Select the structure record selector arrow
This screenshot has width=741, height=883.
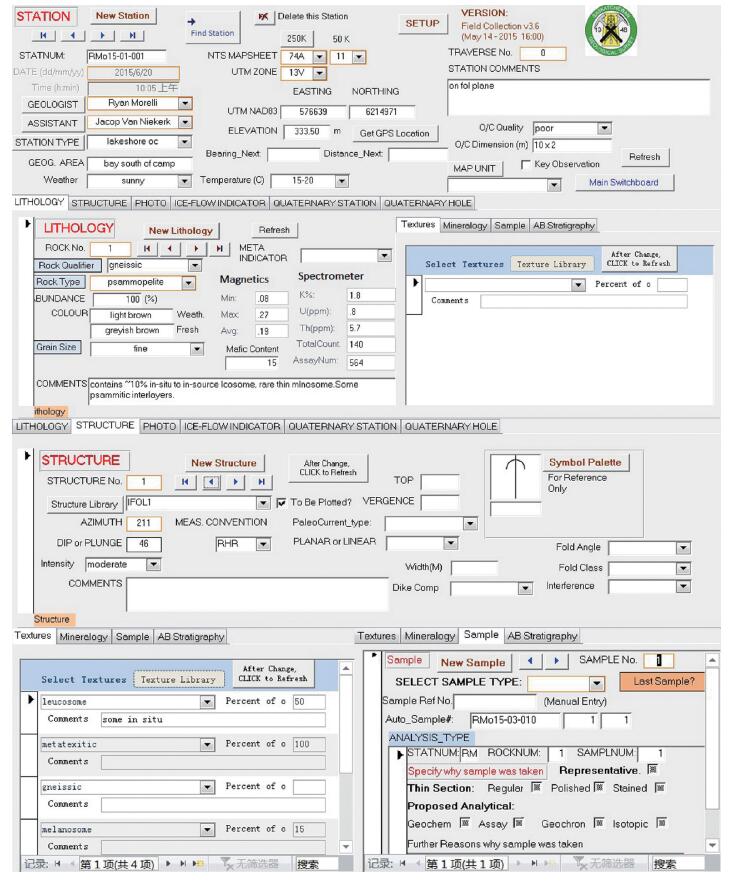27,455
